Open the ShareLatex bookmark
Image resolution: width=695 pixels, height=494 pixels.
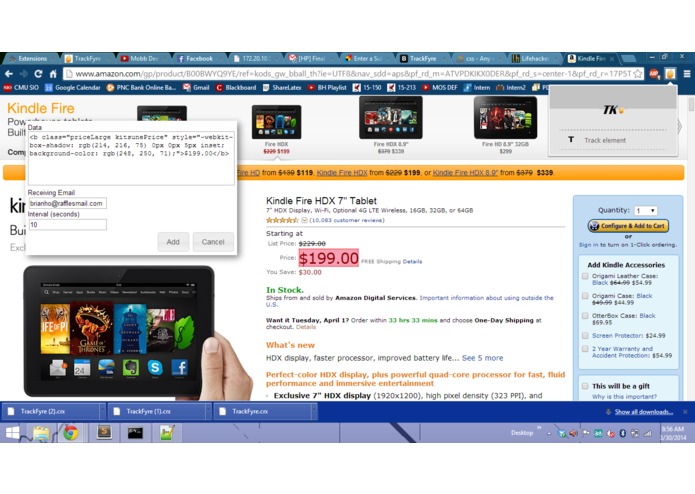[x=282, y=87]
